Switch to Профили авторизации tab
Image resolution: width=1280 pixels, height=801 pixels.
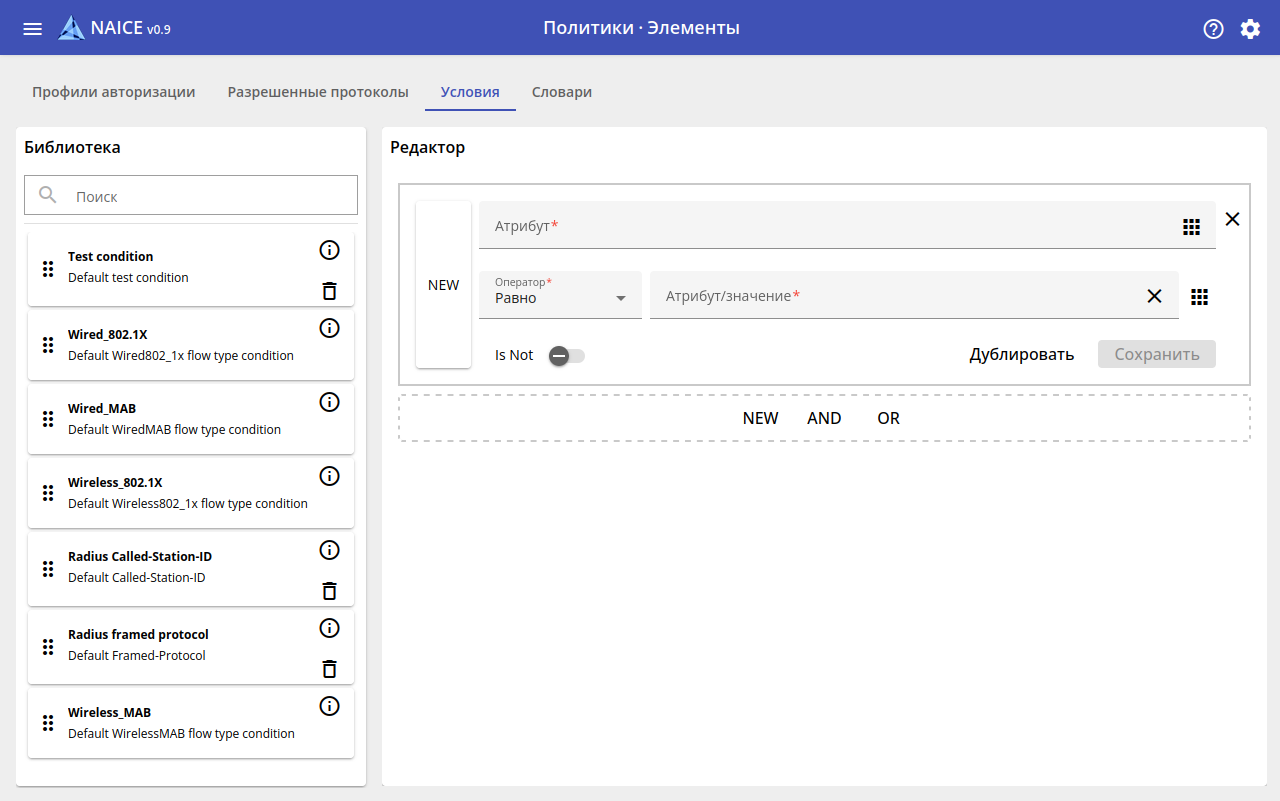tap(113, 92)
